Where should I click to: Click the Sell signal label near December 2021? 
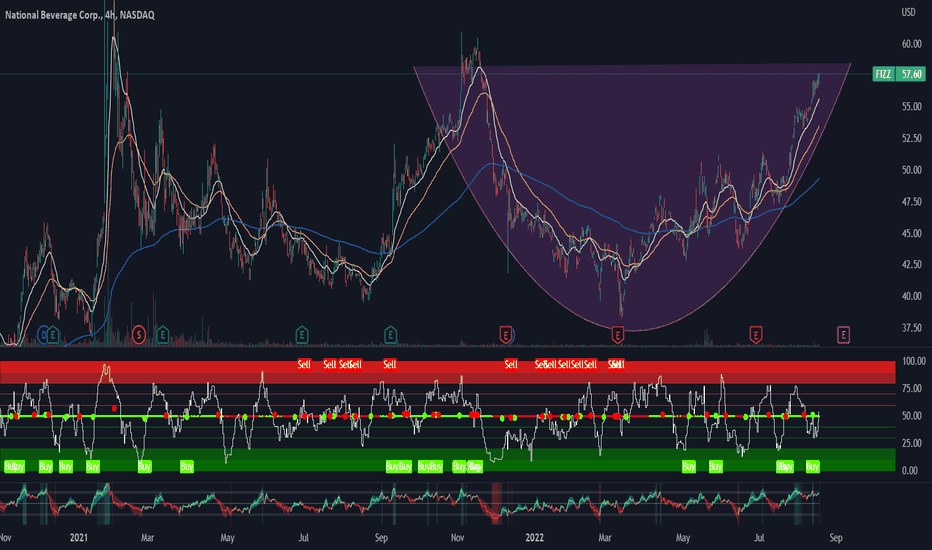pyautogui.click(x=511, y=364)
